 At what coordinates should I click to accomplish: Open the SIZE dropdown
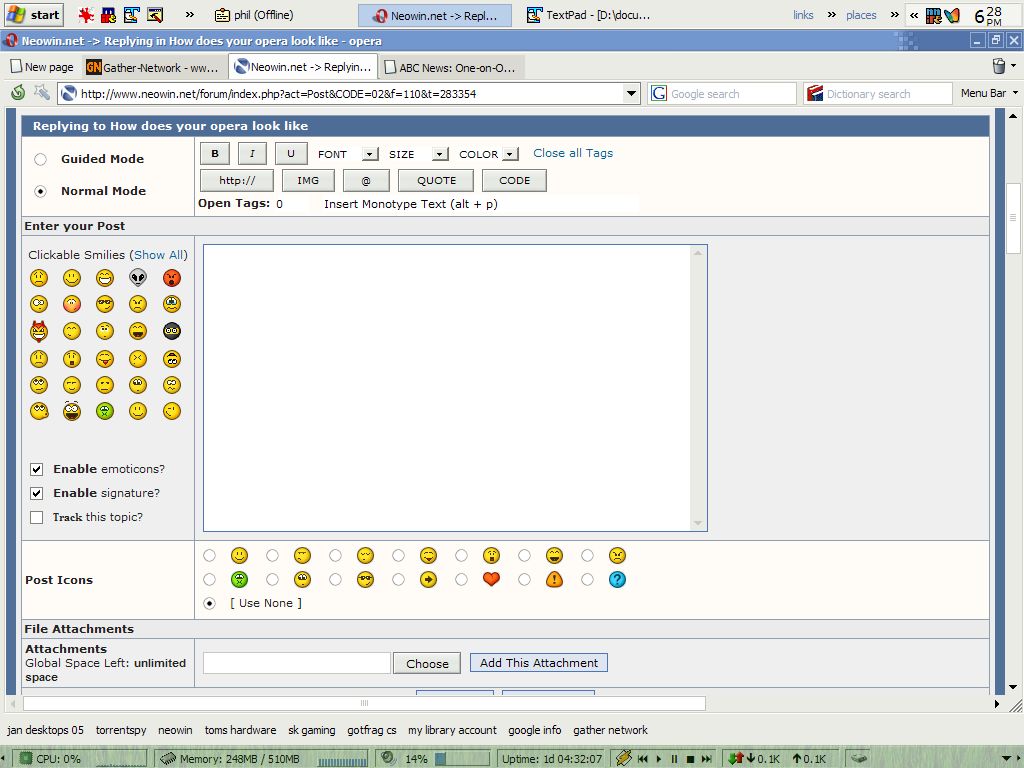(440, 154)
